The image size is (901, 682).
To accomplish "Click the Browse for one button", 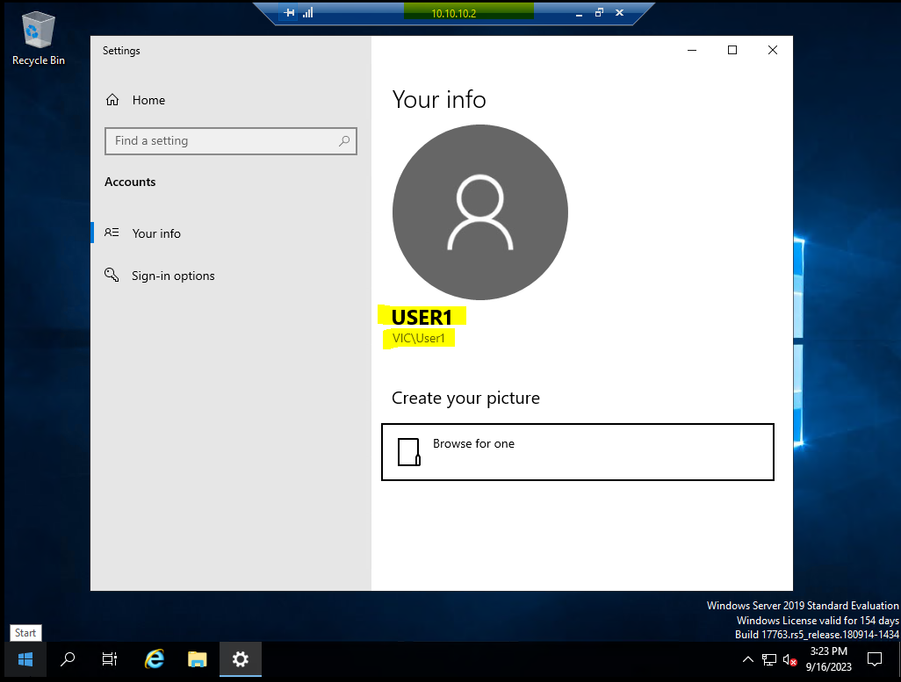I will tap(577, 452).
